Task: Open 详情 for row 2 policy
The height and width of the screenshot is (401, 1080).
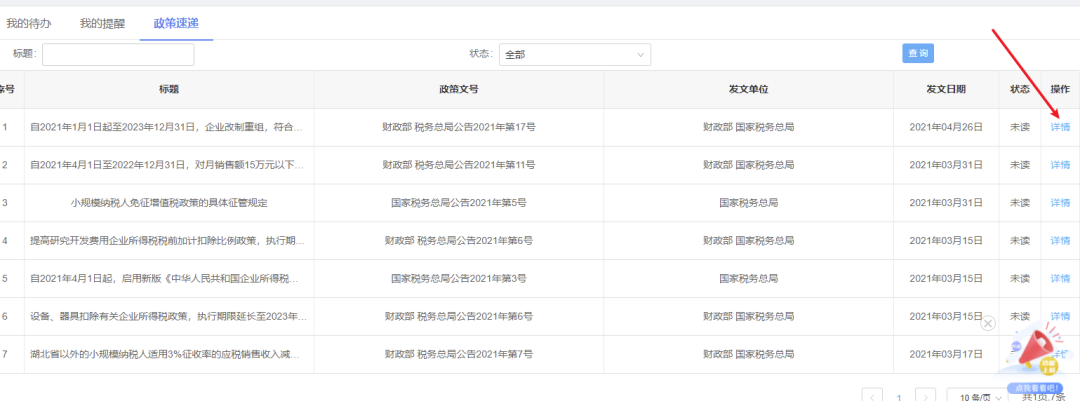Action: point(1060,165)
